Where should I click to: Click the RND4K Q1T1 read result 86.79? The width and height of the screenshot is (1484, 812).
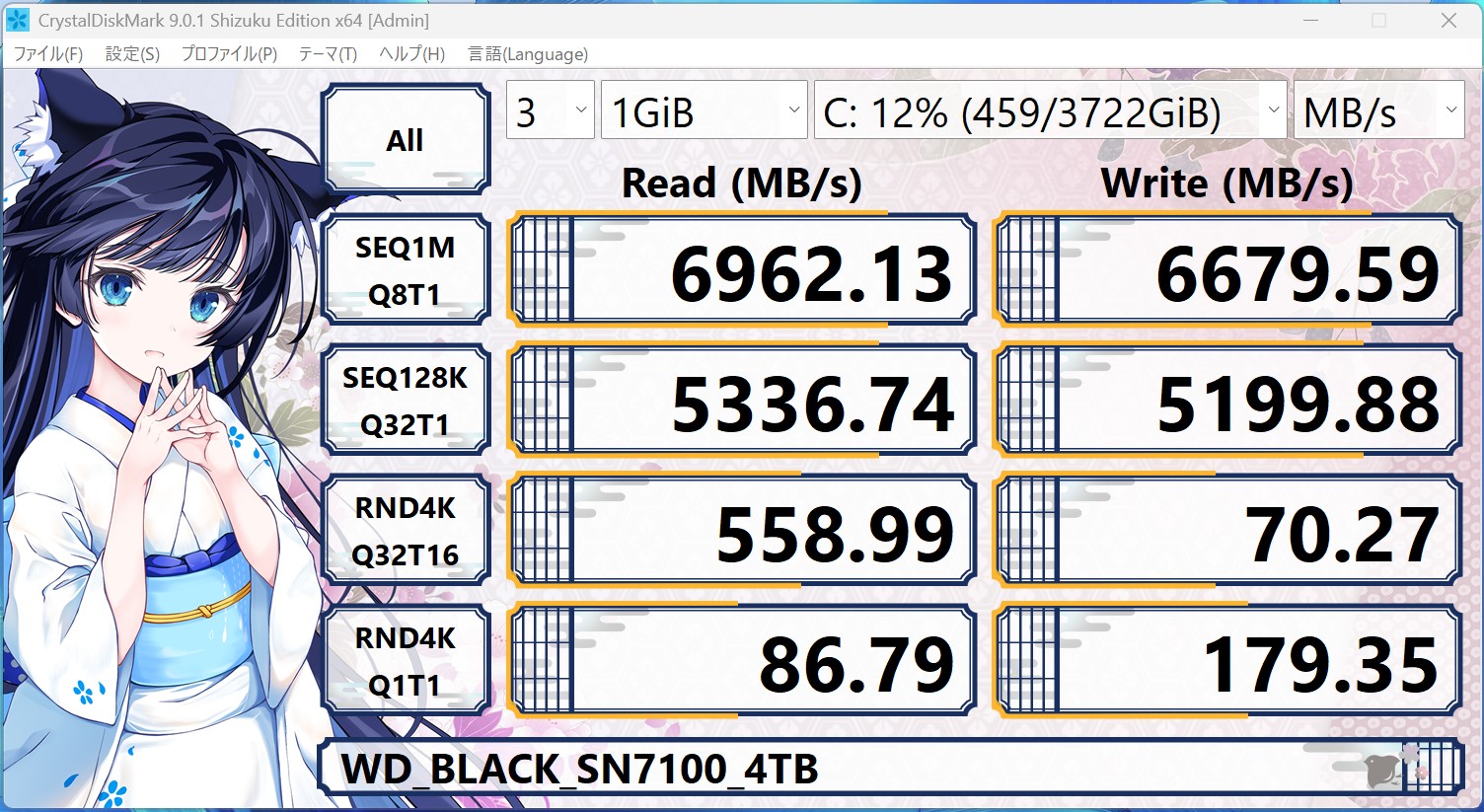(x=742, y=660)
